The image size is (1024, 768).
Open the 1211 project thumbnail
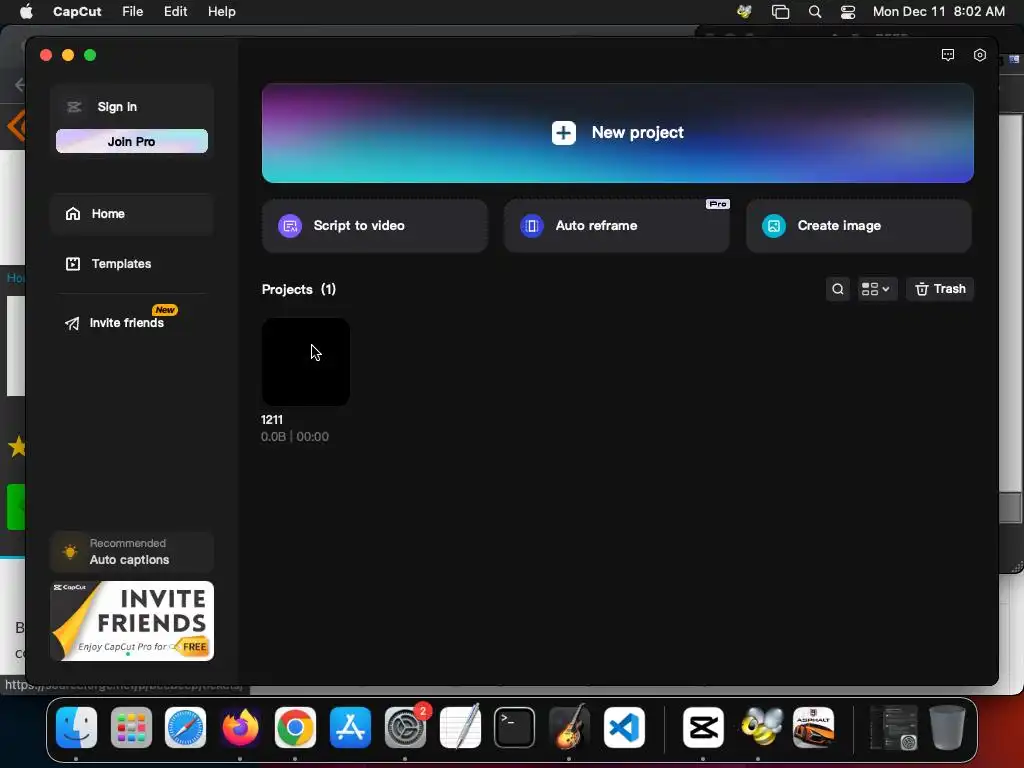coord(306,362)
